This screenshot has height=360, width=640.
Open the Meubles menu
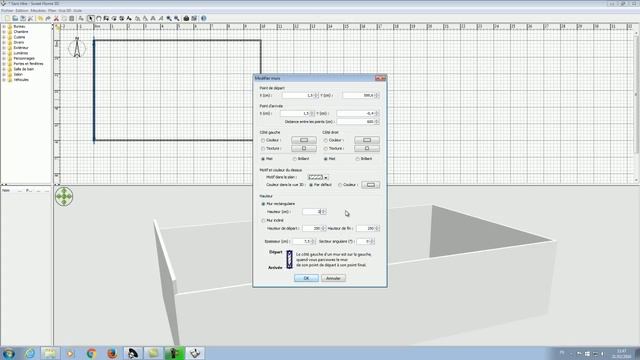coord(38,11)
